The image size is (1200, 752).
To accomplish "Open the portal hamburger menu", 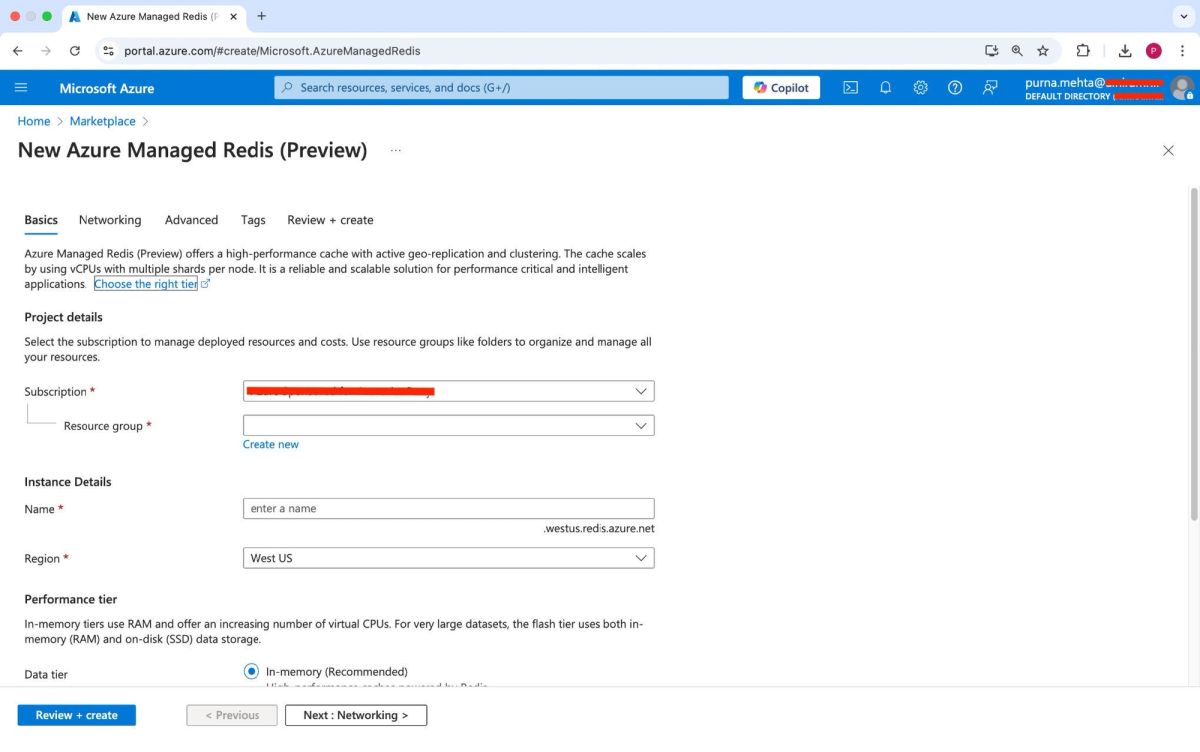I will click(21, 87).
